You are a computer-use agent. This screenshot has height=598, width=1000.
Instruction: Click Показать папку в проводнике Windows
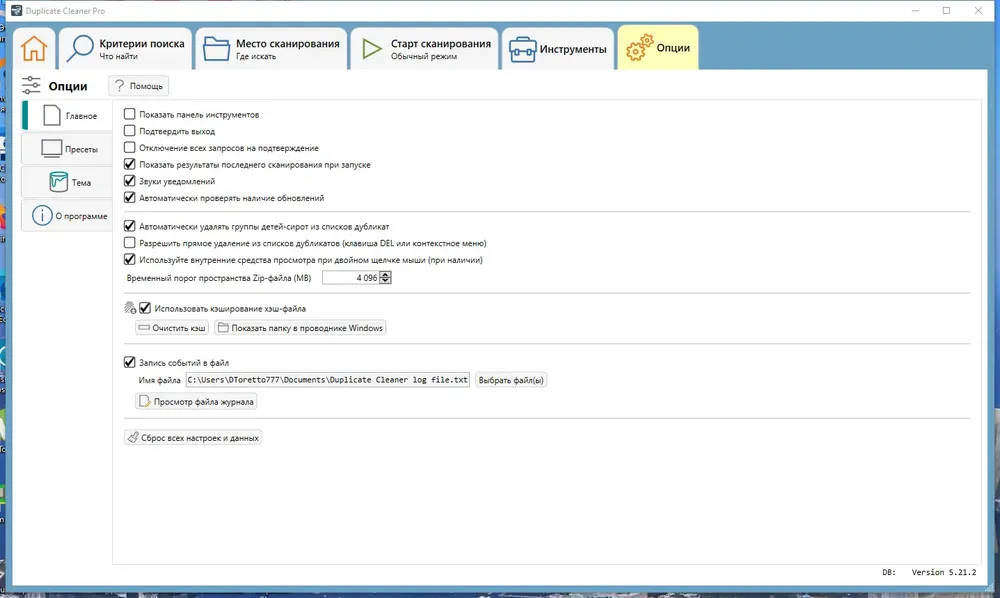(x=300, y=328)
